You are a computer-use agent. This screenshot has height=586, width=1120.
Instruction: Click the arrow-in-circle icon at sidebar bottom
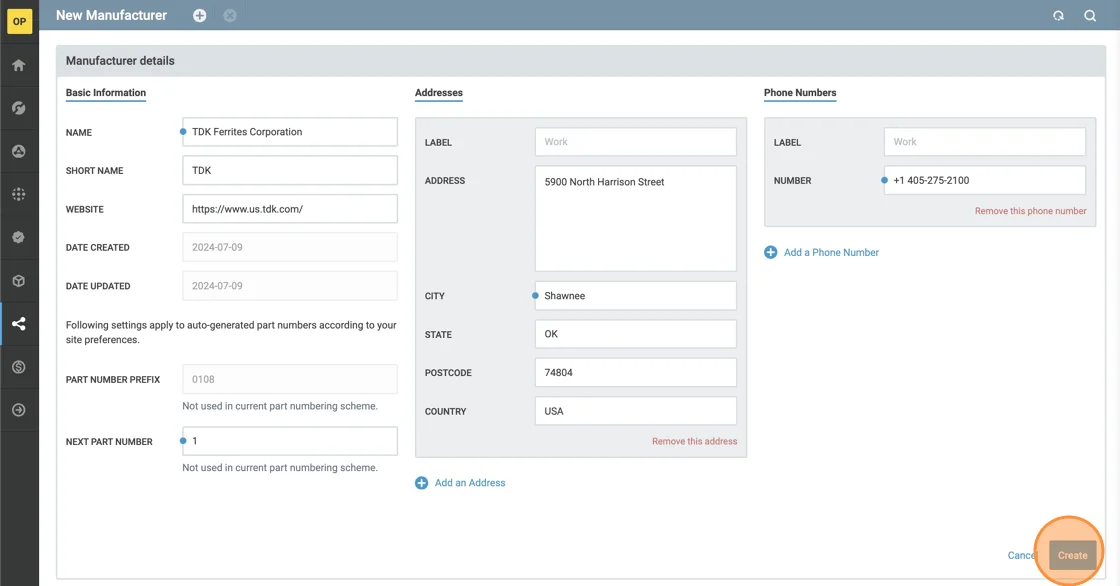(19, 410)
